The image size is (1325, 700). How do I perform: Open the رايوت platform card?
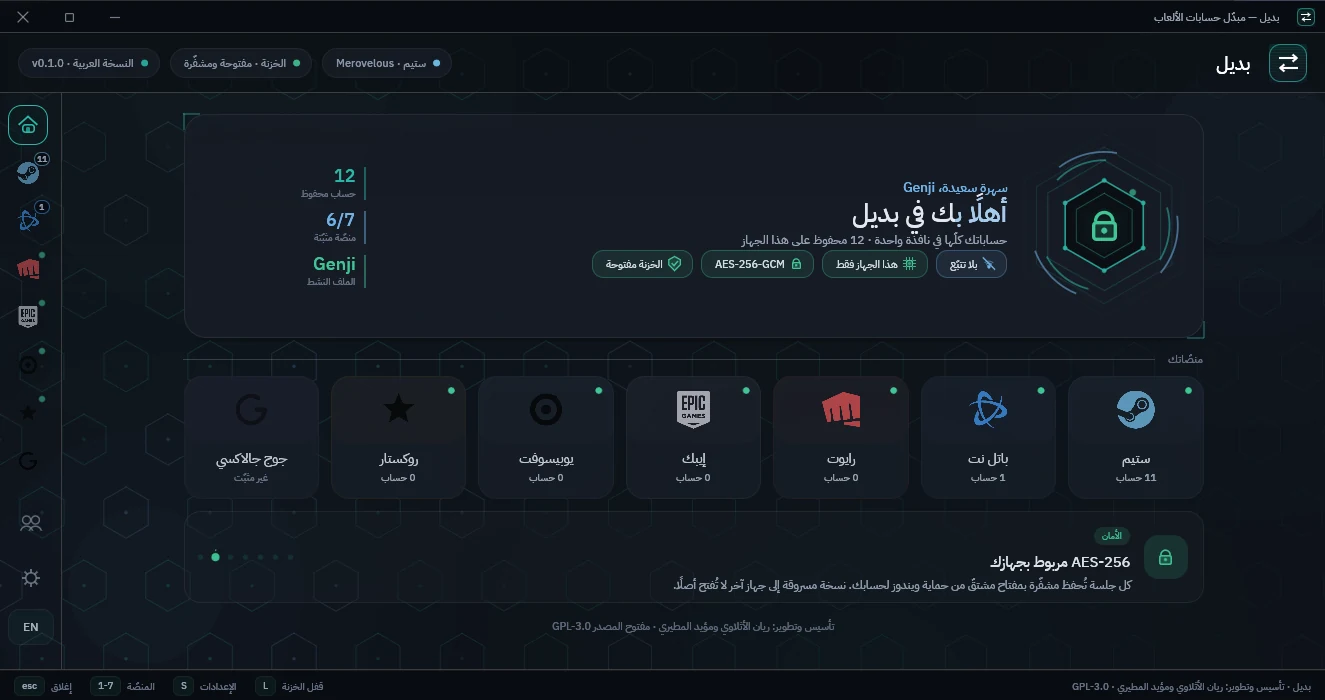tap(841, 437)
